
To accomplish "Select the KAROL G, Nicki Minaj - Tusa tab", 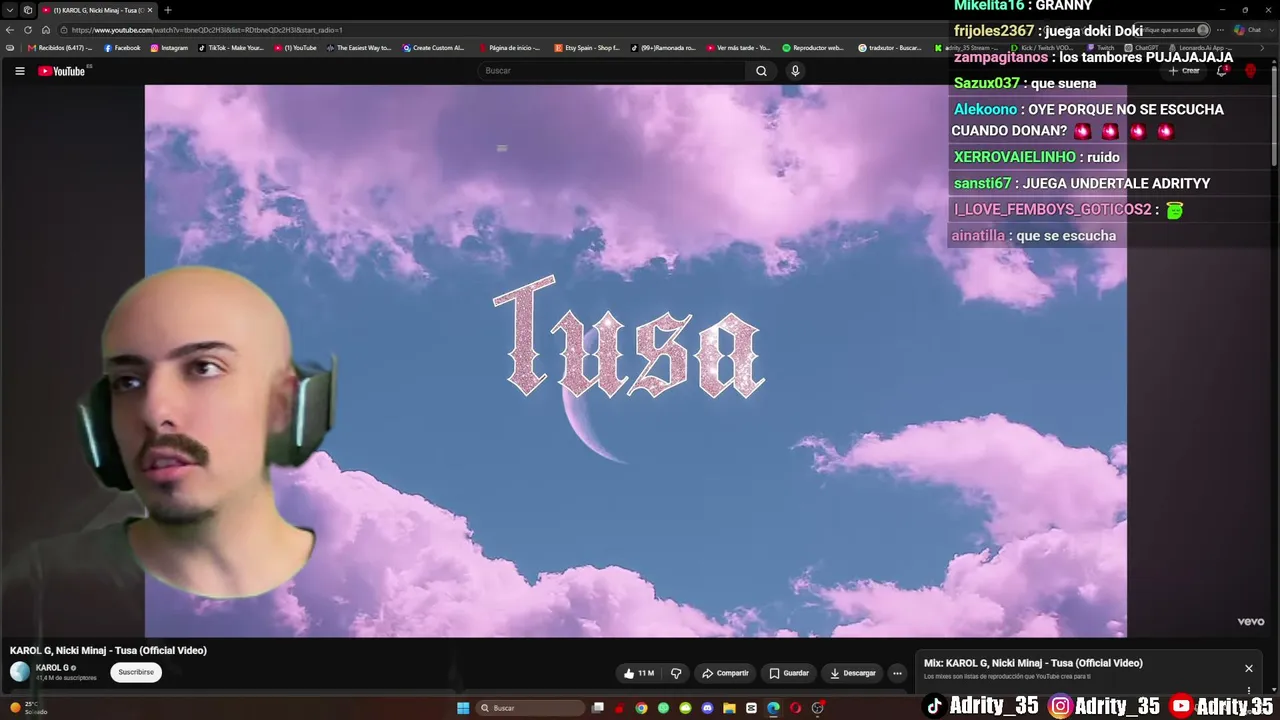I will click(x=98, y=10).
